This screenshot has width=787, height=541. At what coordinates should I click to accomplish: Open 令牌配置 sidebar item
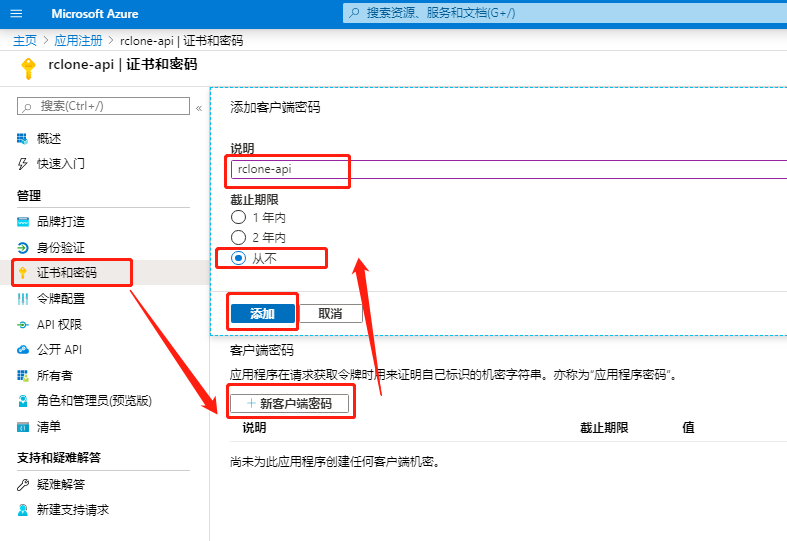point(61,299)
